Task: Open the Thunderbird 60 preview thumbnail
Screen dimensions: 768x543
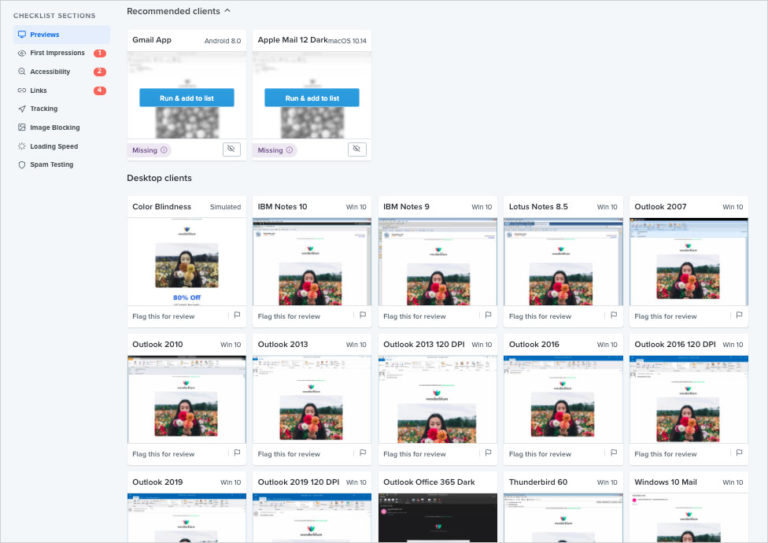Action: 563,518
